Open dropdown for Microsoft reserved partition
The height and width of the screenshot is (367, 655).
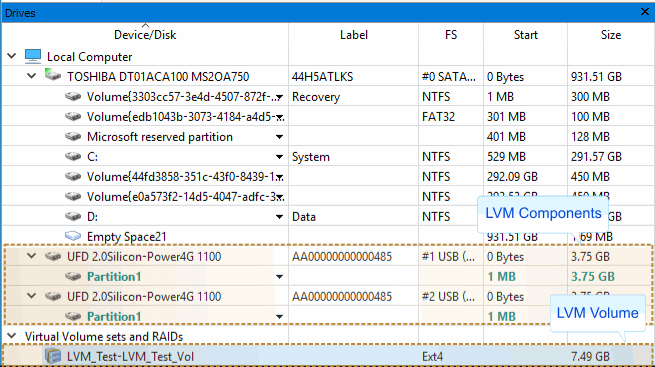279,137
